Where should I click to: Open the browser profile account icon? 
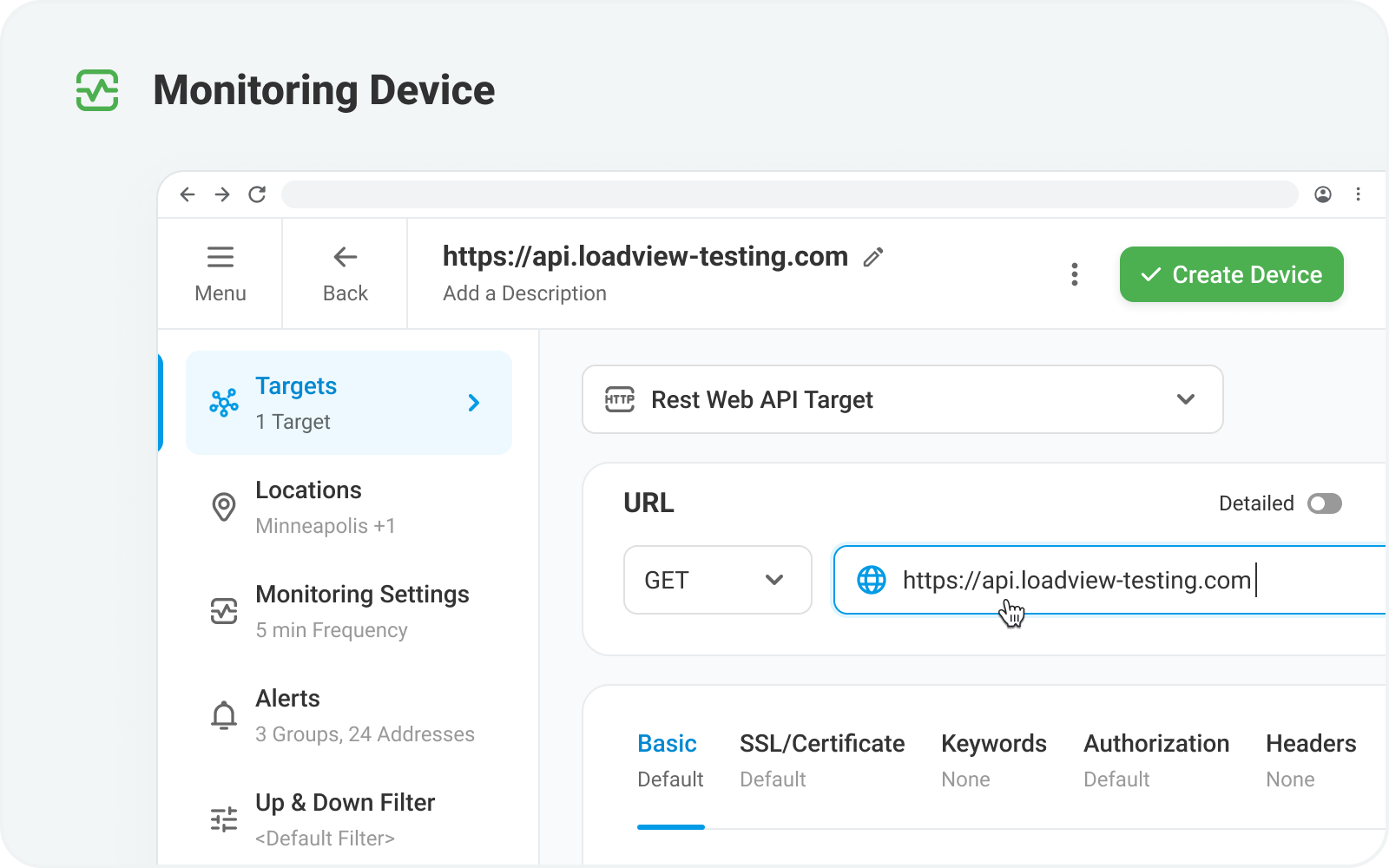[1323, 194]
